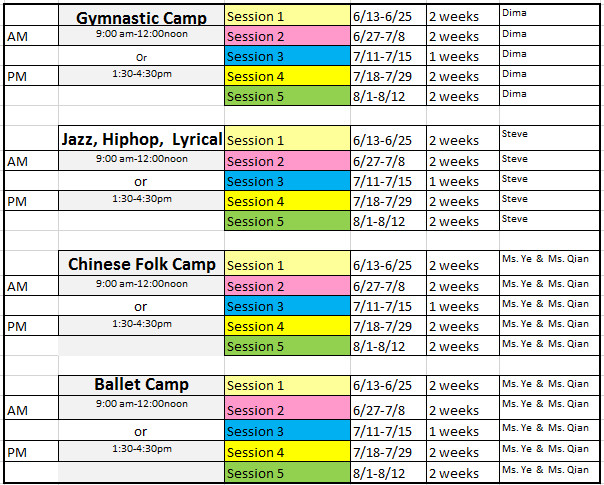Screen dimensions: 604x485
Task: Select blue Session 3 cell in Chinese Folk Camp
Action: pos(287,306)
